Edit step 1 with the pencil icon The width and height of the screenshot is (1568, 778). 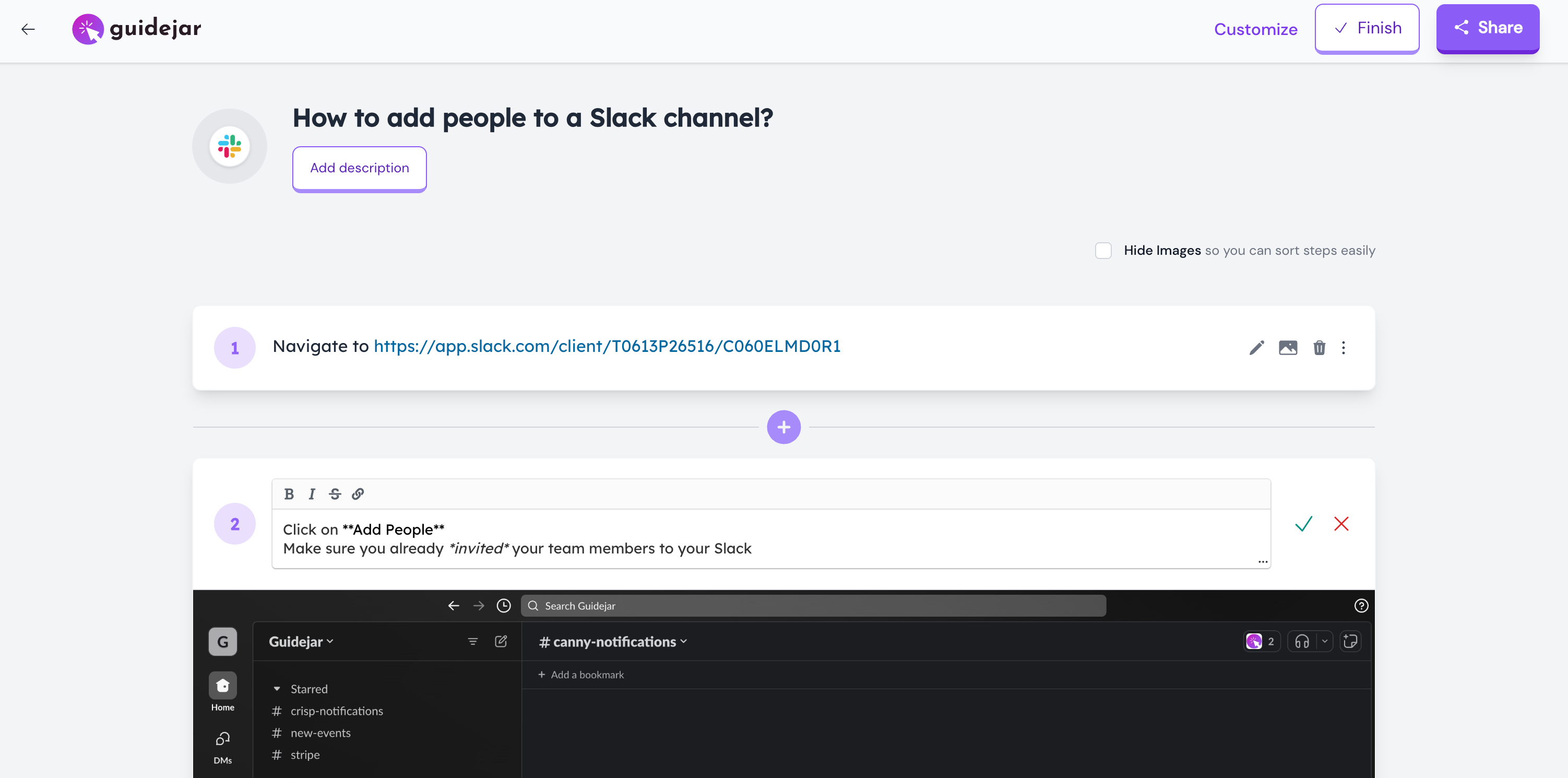(x=1256, y=348)
